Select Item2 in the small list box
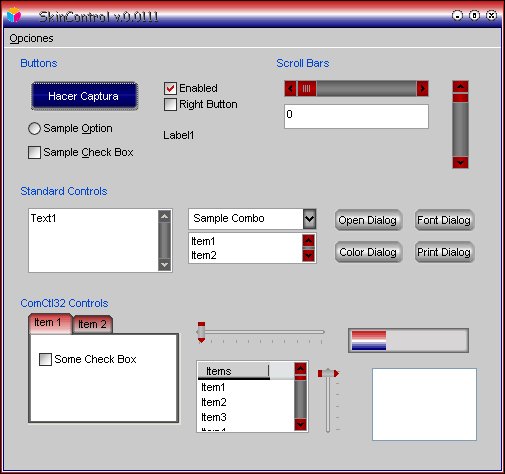Screen dimensions: 505x474 (x=245, y=255)
